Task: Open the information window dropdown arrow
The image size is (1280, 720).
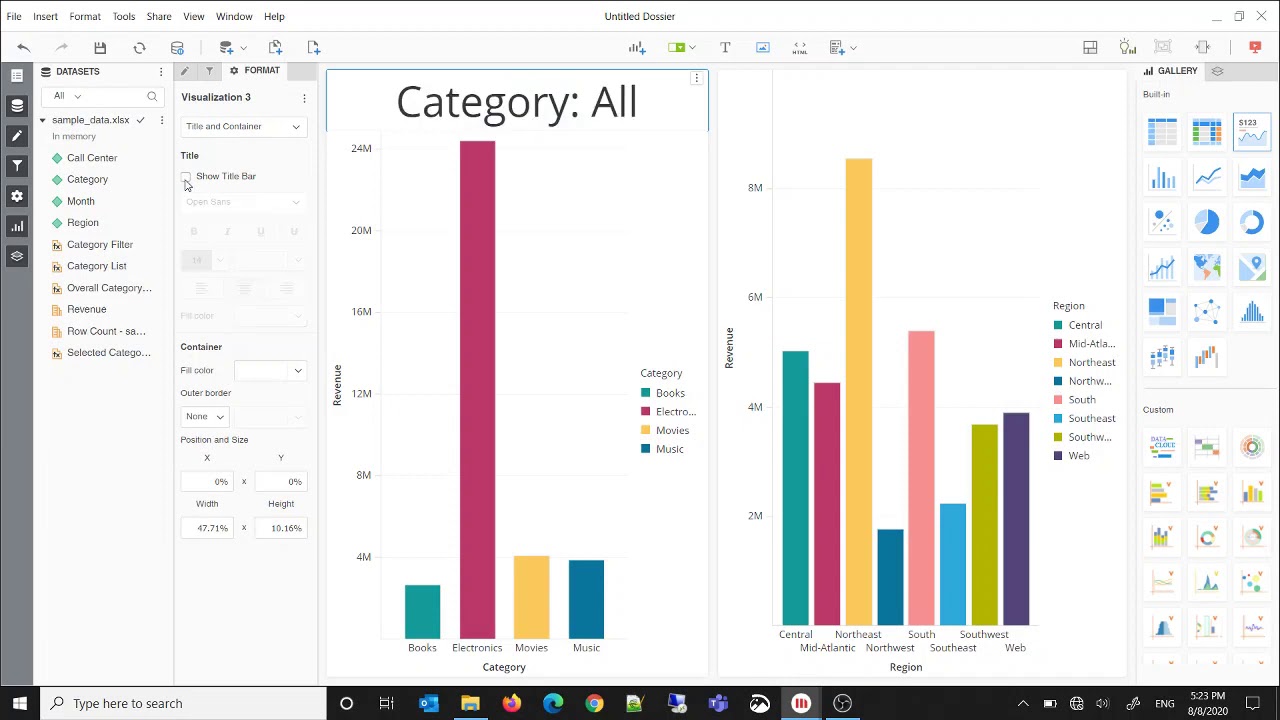Action: point(853,48)
